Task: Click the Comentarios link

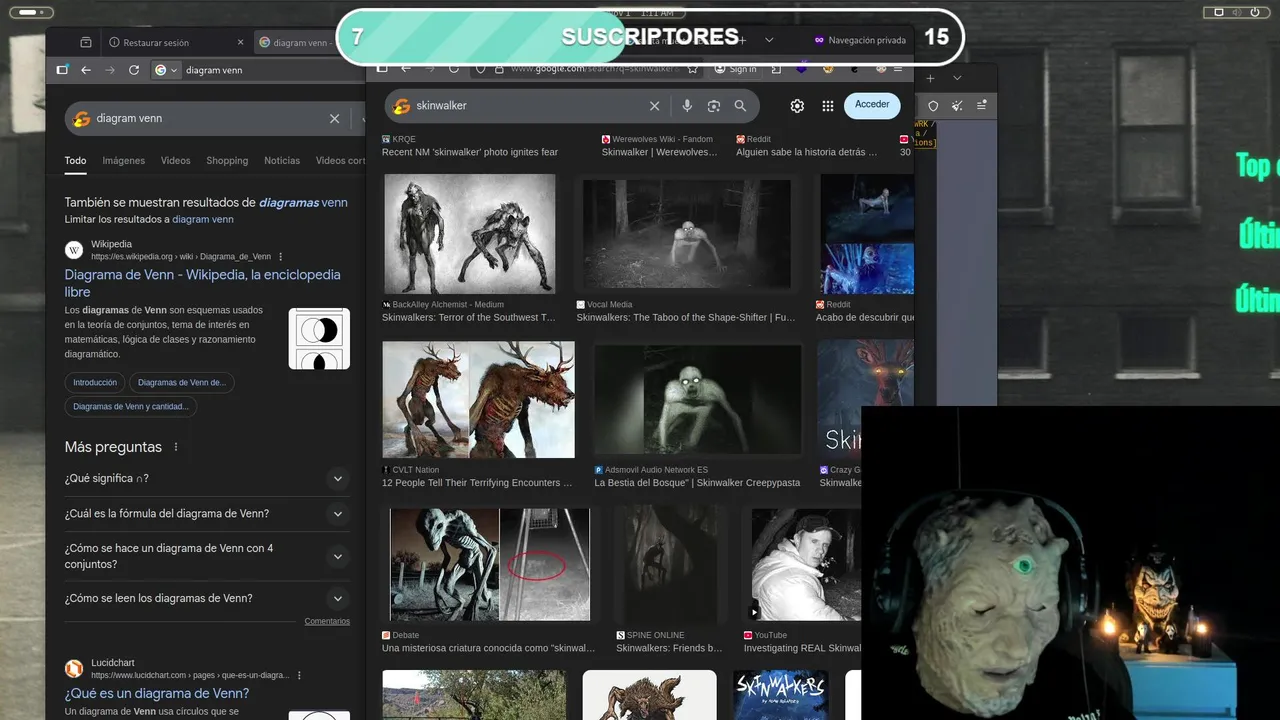Action: pyautogui.click(x=327, y=622)
